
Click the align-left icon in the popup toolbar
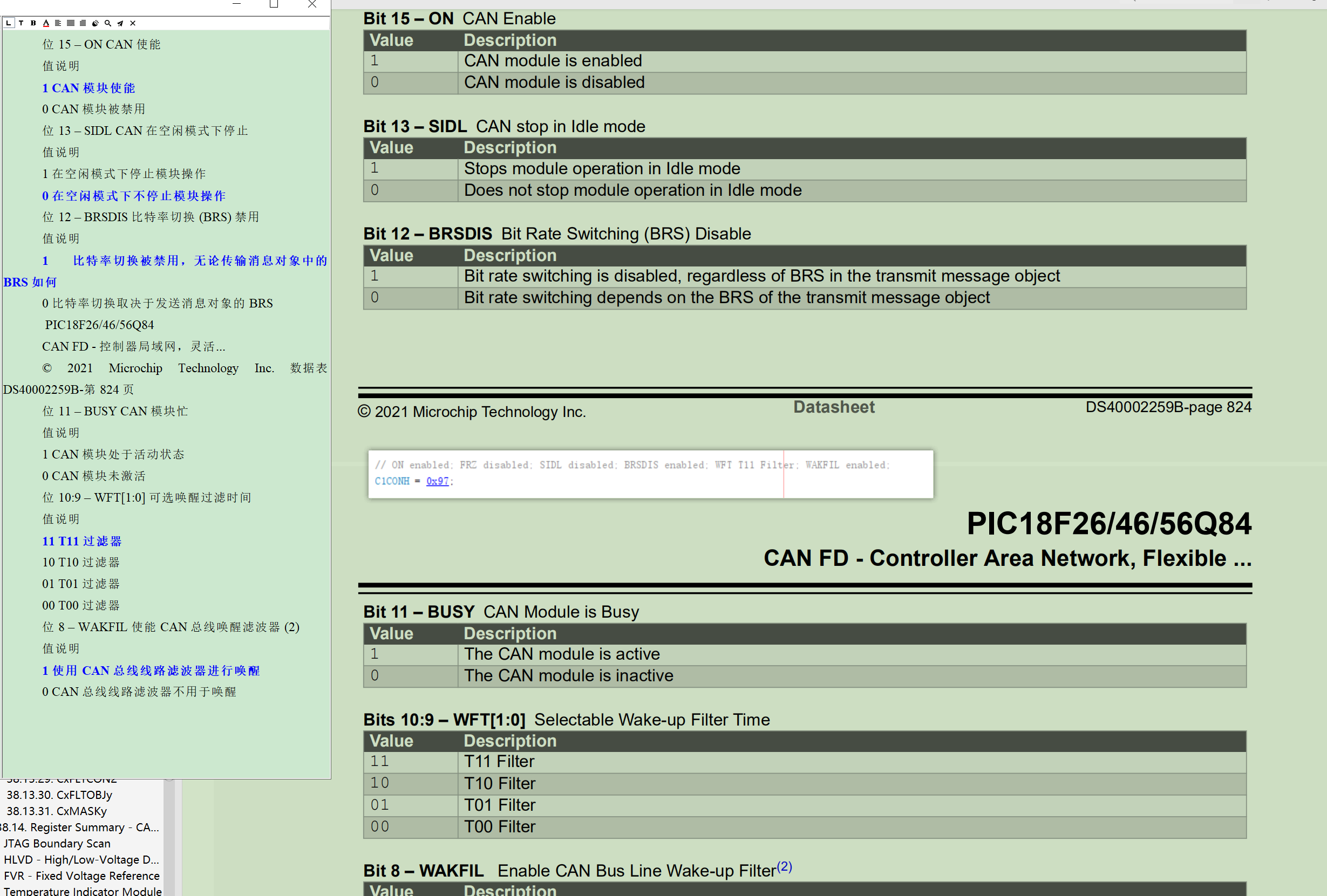(x=58, y=23)
